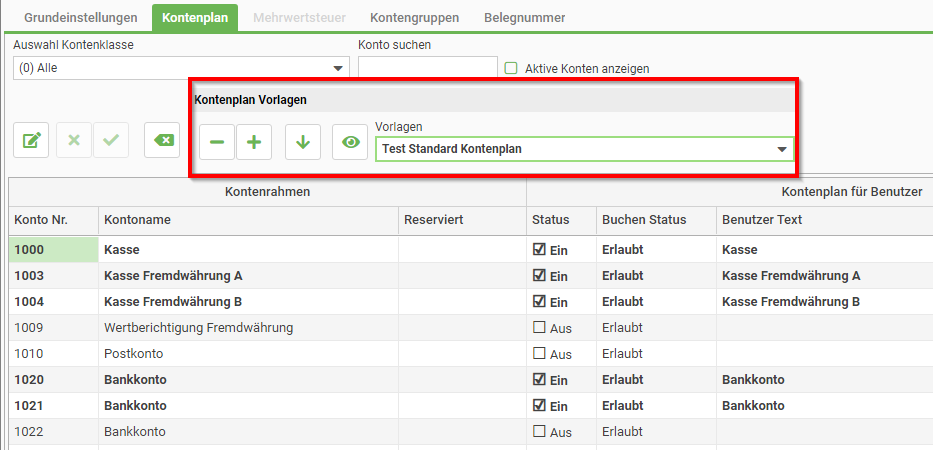Viewport: 933px width, 450px height.
Task: Remove template with minus icon
Action: point(217,142)
